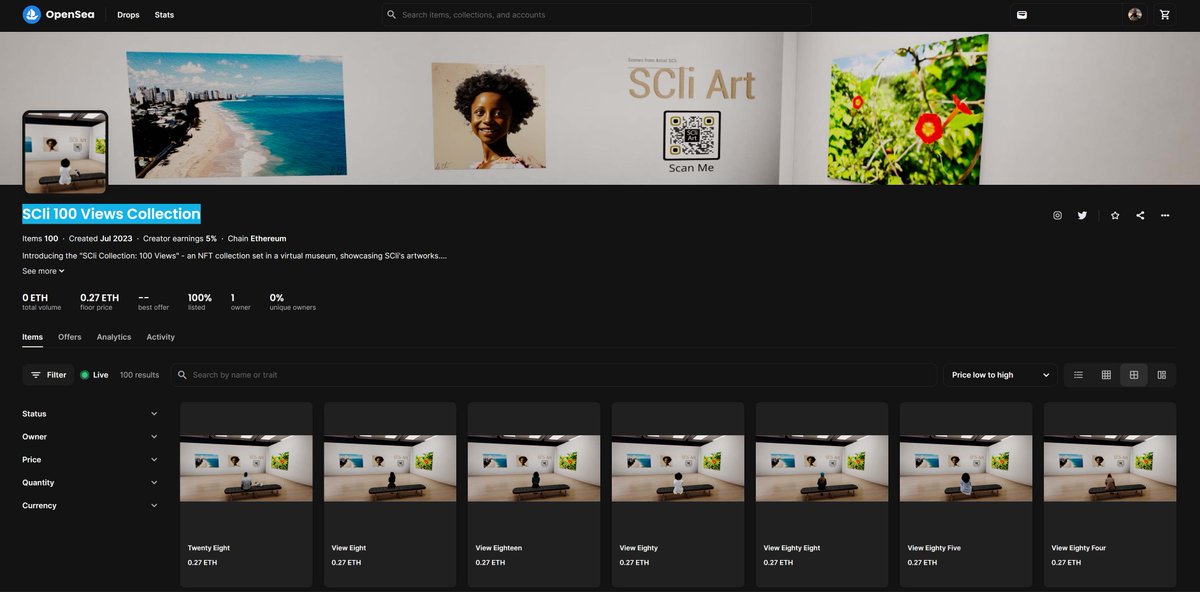This screenshot has height=592, width=1200.
Task: Open the Drops menu
Action: 128,15
